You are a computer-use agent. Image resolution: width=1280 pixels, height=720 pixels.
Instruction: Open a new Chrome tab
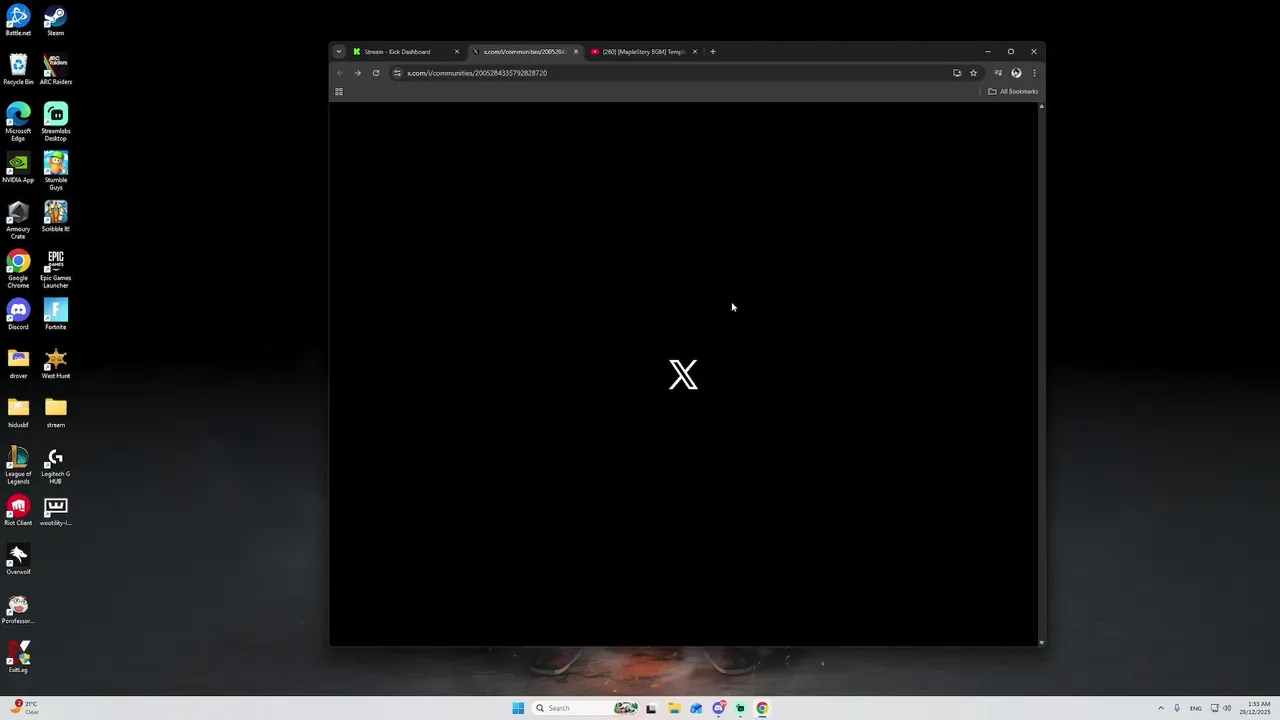[x=713, y=52]
